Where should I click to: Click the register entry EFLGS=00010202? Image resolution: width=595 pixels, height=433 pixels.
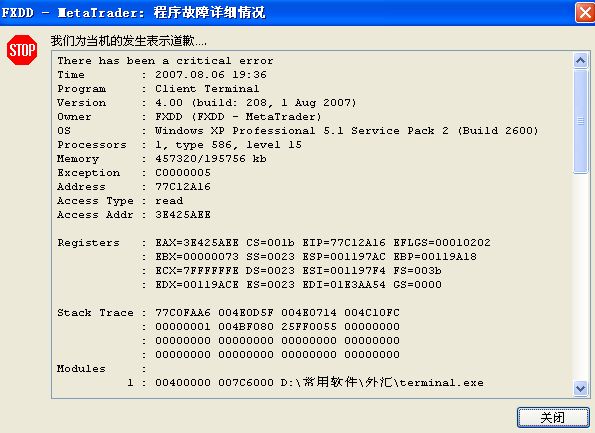tap(442, 242)
